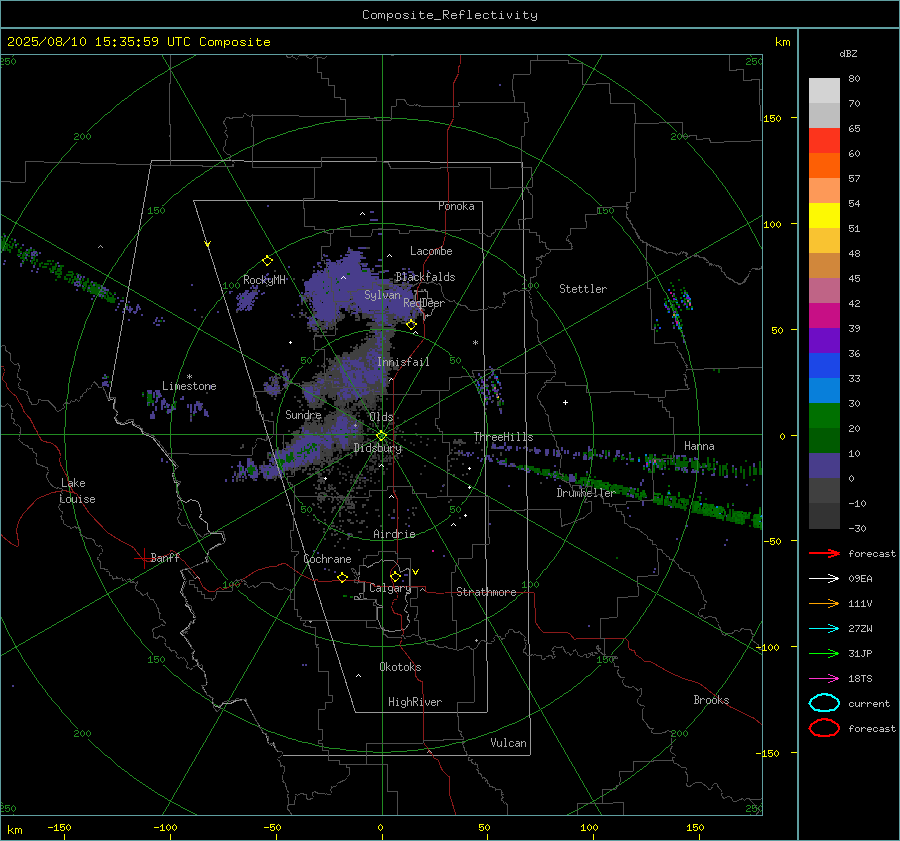900x841 pixels.
Task: Select the blue 36 dBZ color swatch
Action: (824, 366)
